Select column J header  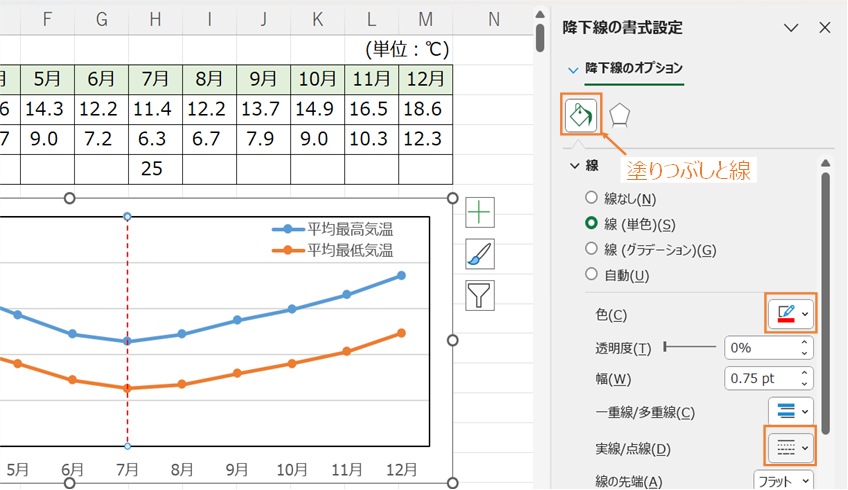tap(263, 19)
